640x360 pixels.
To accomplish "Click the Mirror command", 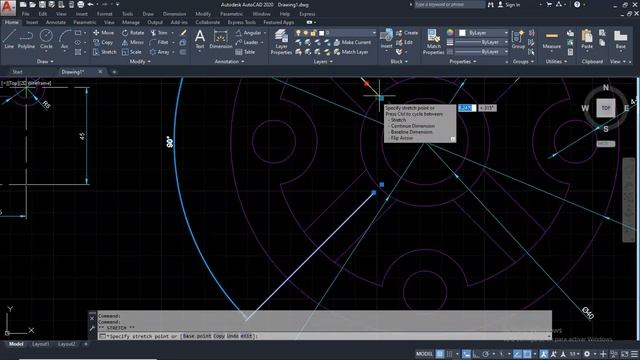I will coord(133,42).
